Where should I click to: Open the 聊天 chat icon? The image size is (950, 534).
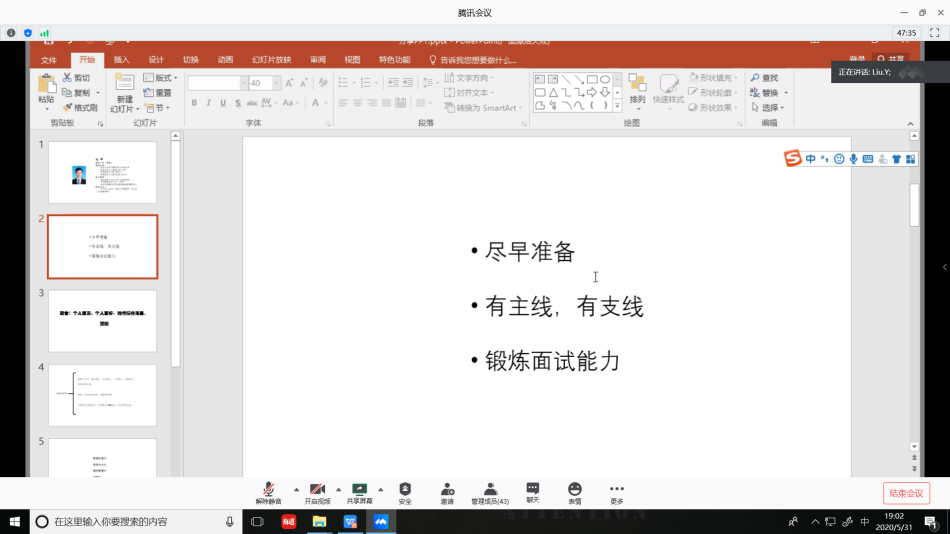[x=533, y=491]
